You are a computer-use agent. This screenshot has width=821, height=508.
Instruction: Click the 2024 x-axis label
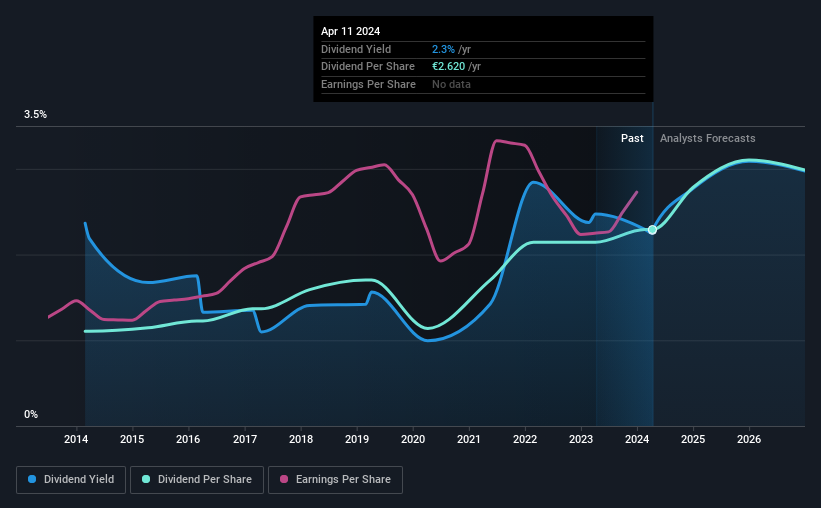click(x=637, y=439)
